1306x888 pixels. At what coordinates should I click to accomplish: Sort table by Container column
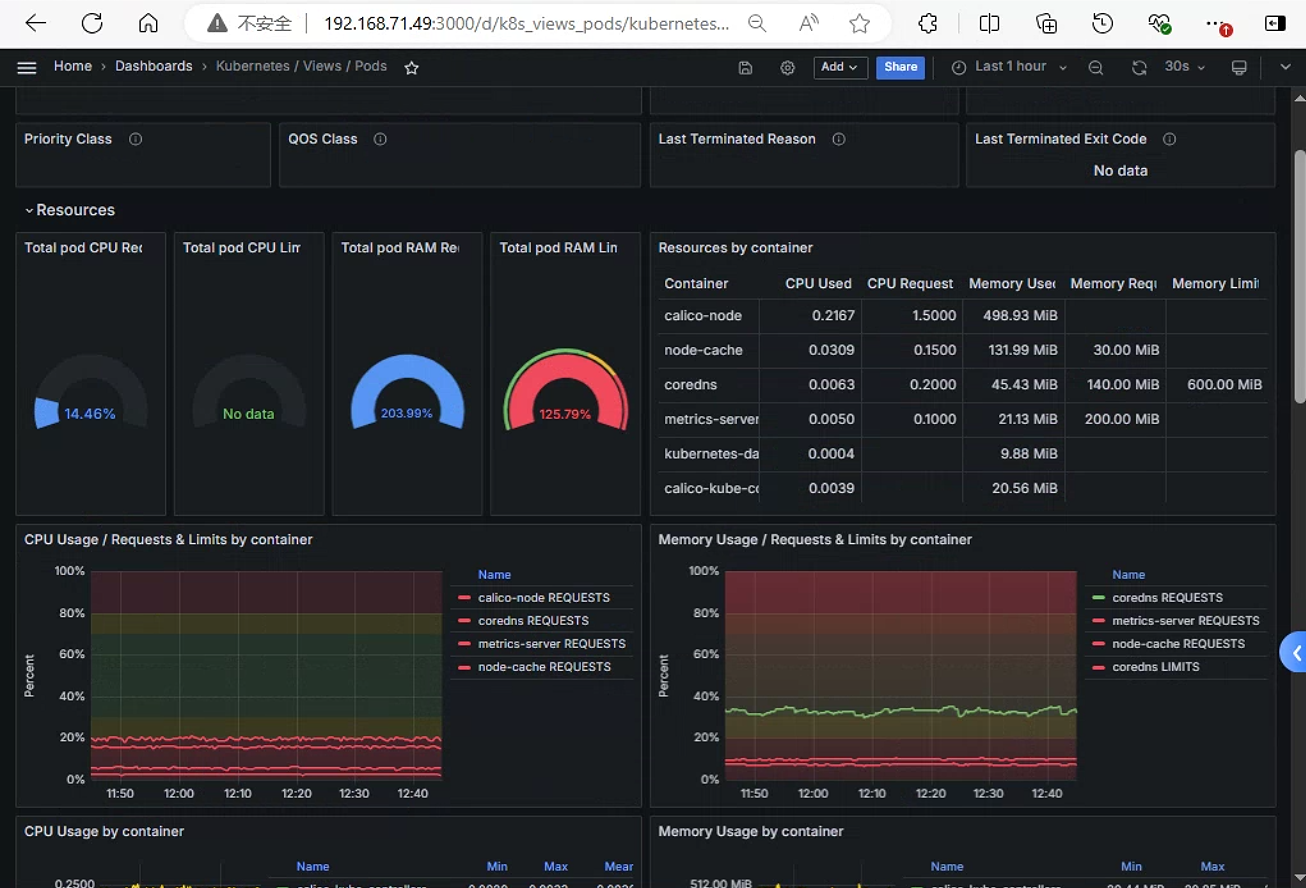point(696,284)
